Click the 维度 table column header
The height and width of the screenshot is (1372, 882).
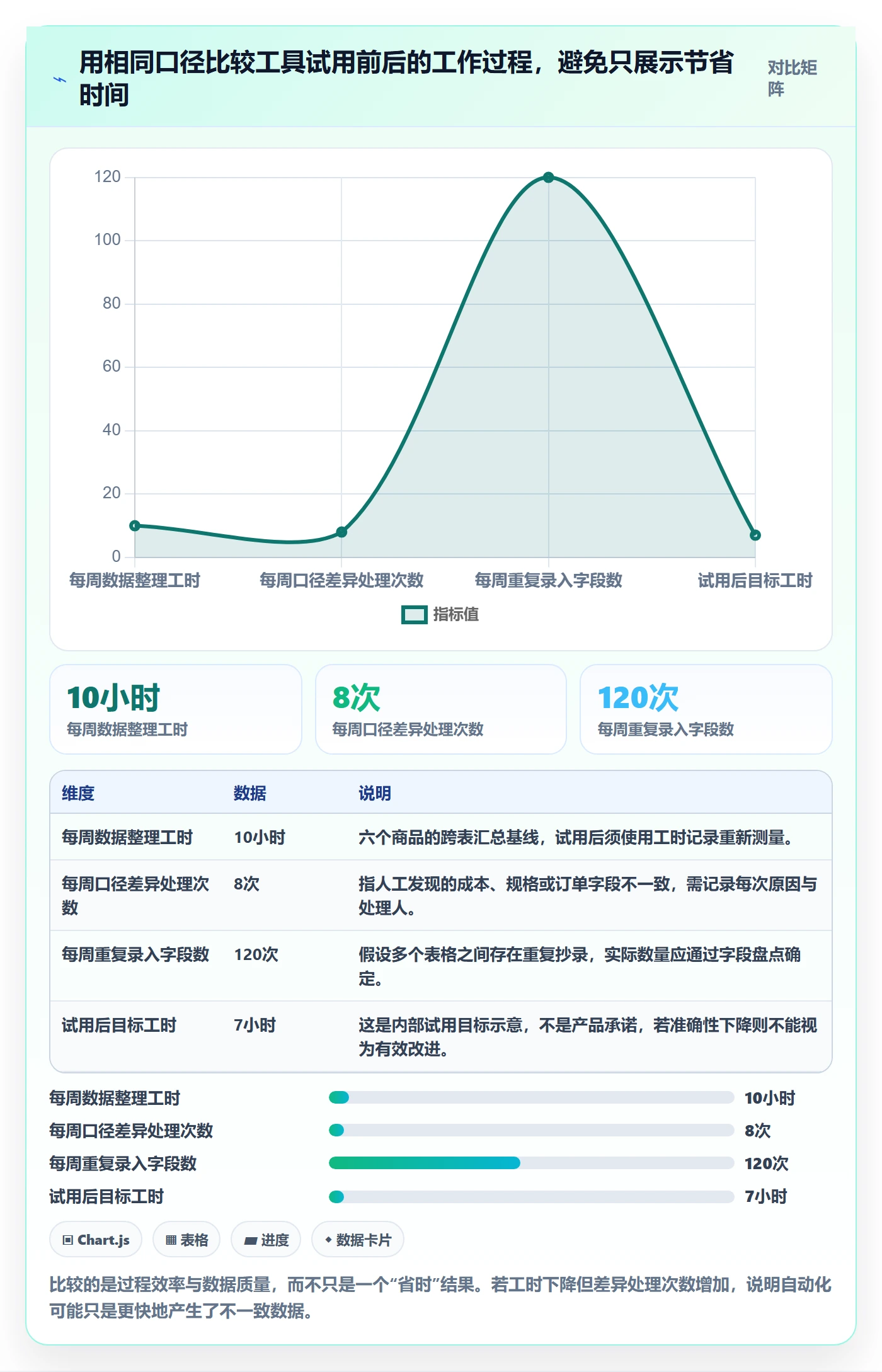[78, 793]
